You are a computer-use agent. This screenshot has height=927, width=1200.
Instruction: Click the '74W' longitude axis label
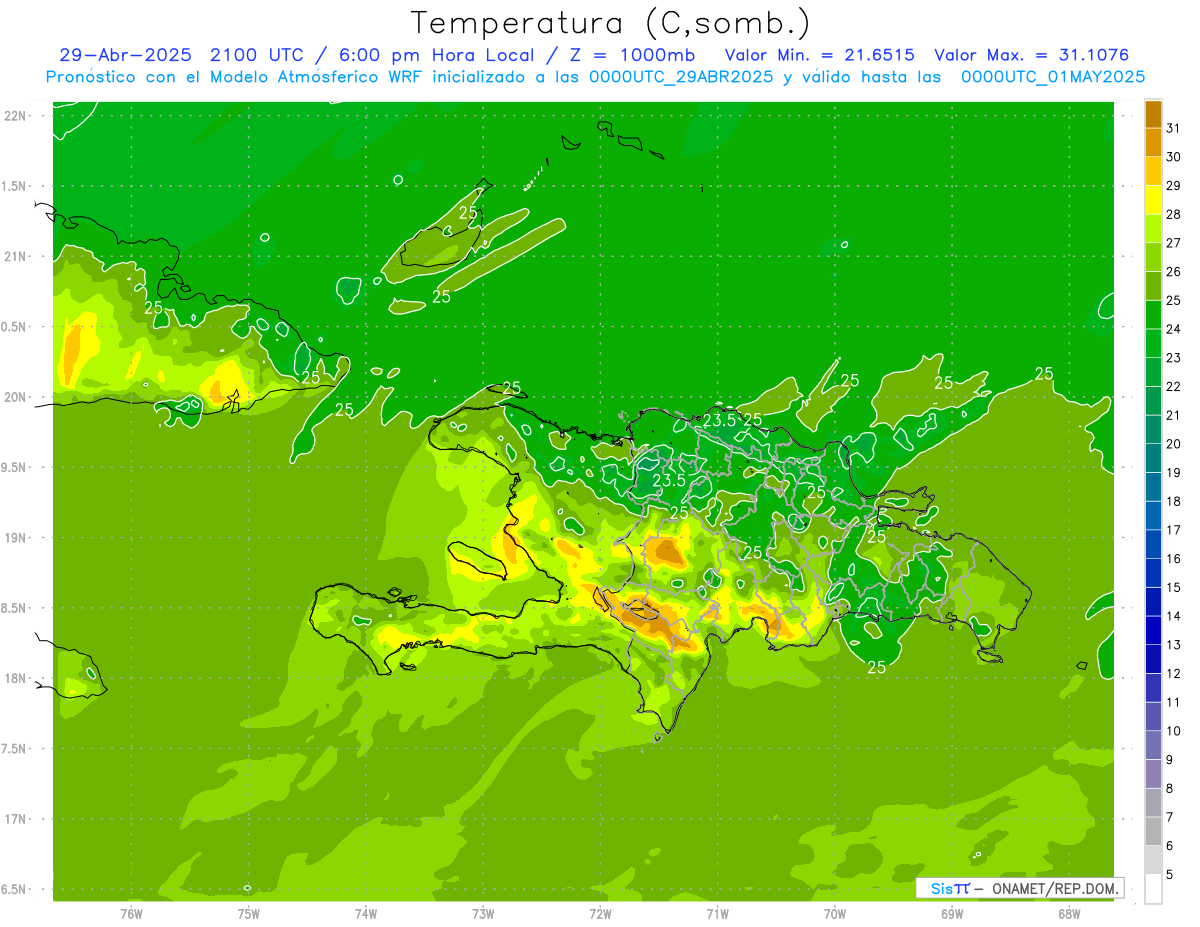coord(366,912)
